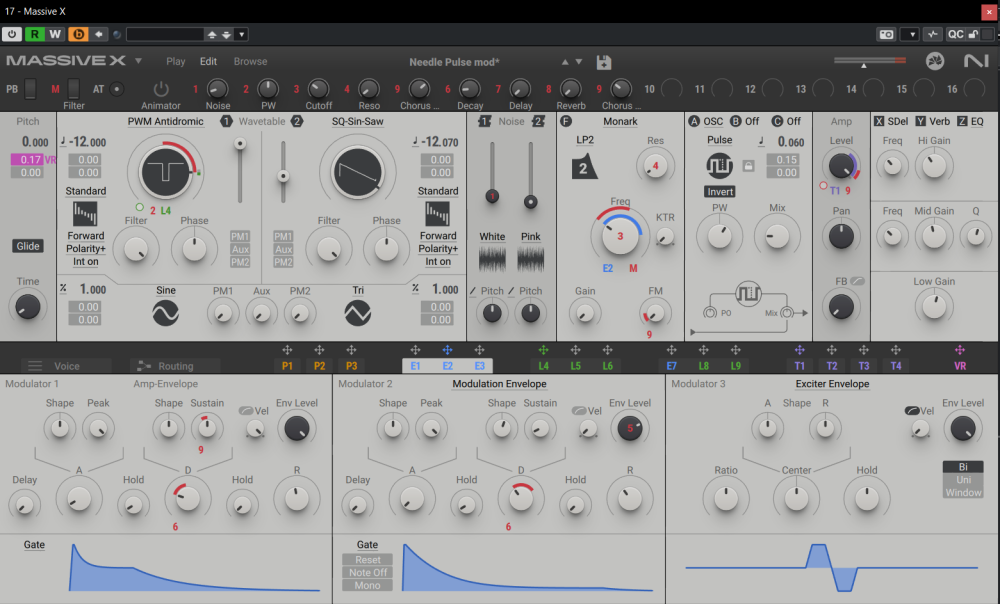Viewport: 1000px width, 604px height.
Task: Click the round Massive X emblem icon
Action: [935, 61]
